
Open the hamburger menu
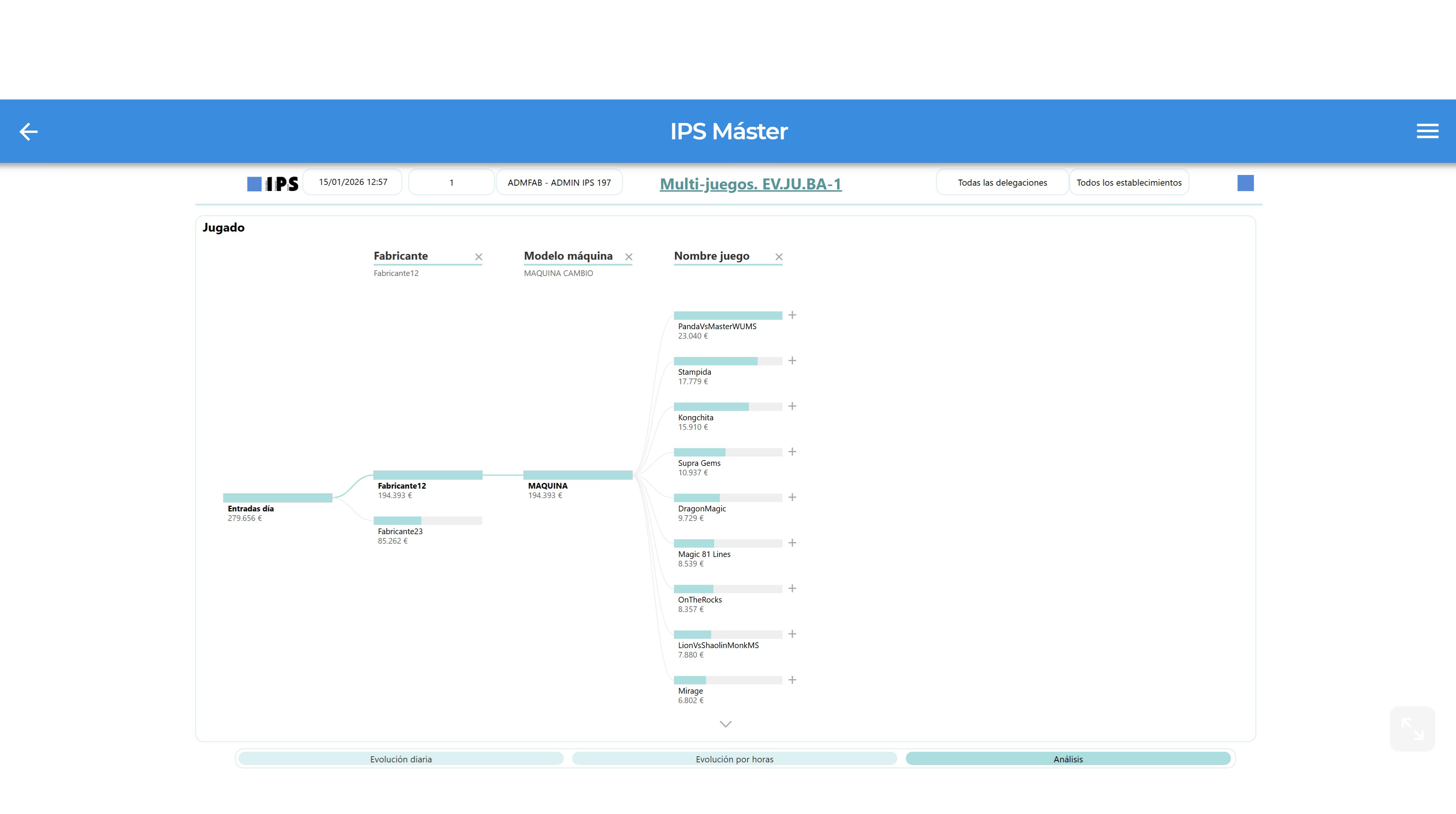coord(1427,131)
